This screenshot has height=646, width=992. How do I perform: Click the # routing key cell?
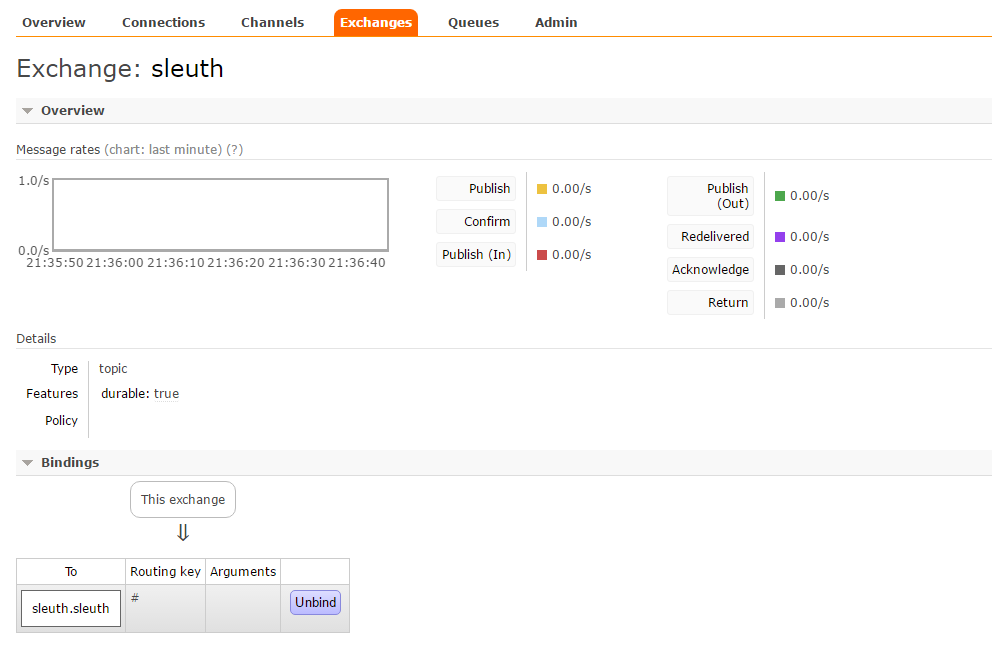[165, 609]
